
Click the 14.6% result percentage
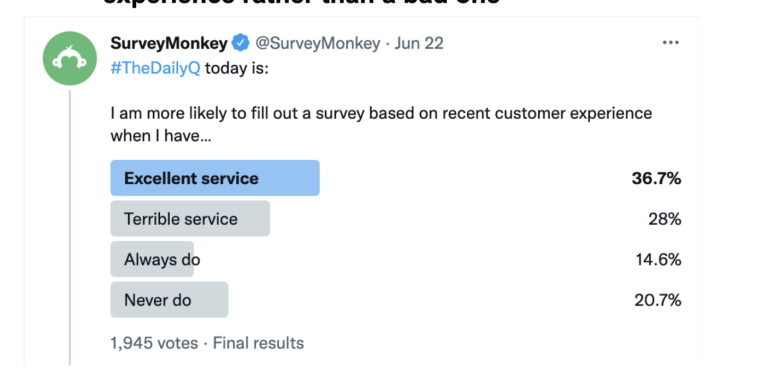(658, 260)
